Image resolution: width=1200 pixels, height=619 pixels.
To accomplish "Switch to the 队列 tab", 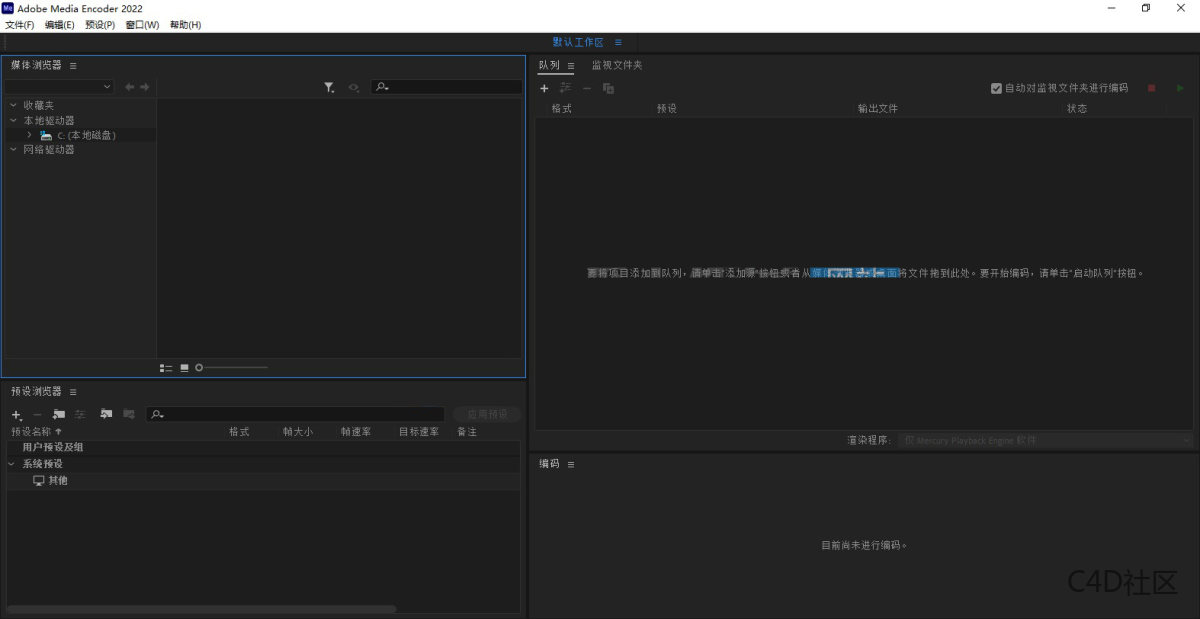I will point(549,65).
